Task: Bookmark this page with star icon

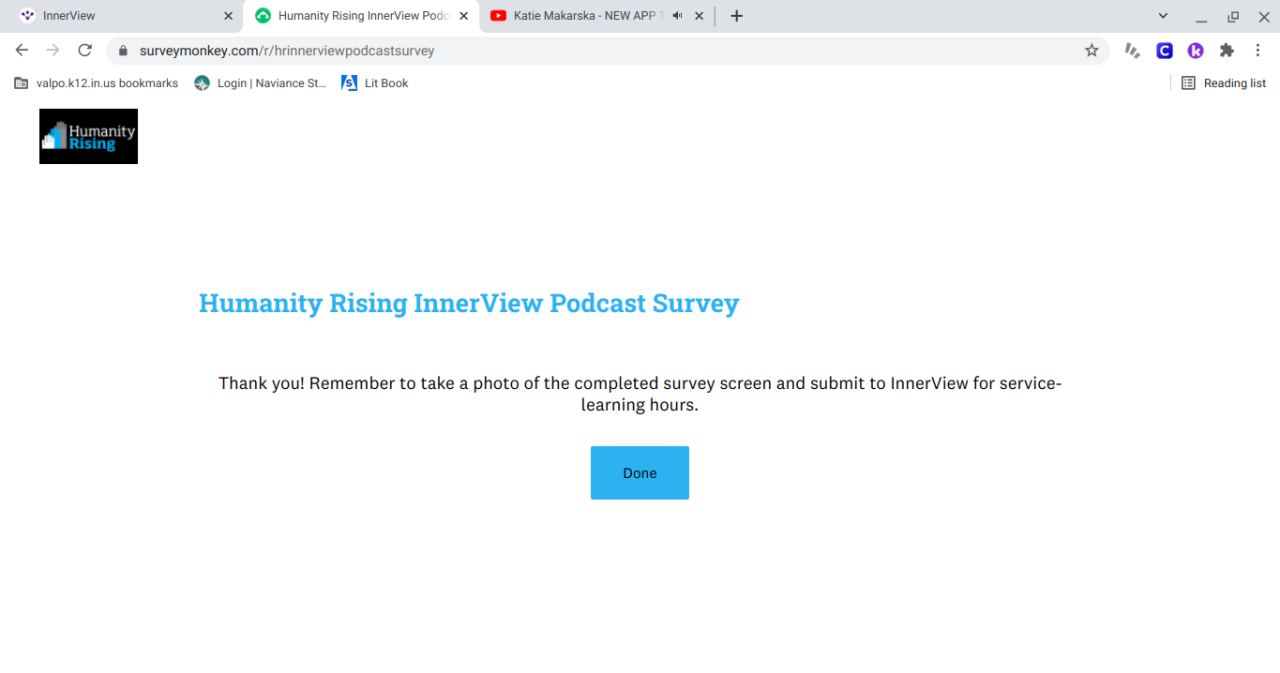Action: click(1092, 50)
